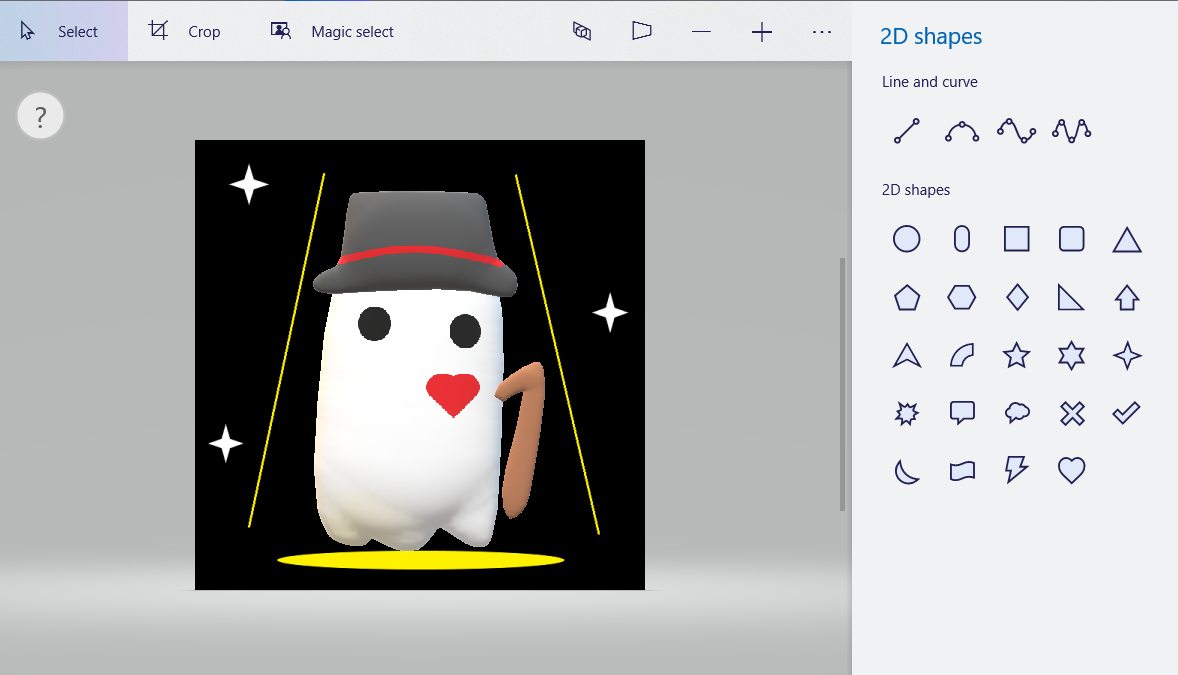Pick the cloud speech bubble shape
The width and height of the screenshot is (1178, 675).
click(x=1016, y=412)
